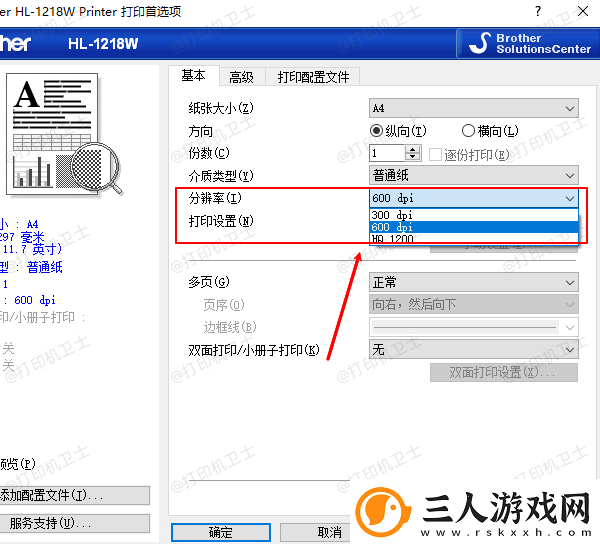This screenshot has width=600, height=544.
Task: Click the 确定 button
Action: click(221, 532)
